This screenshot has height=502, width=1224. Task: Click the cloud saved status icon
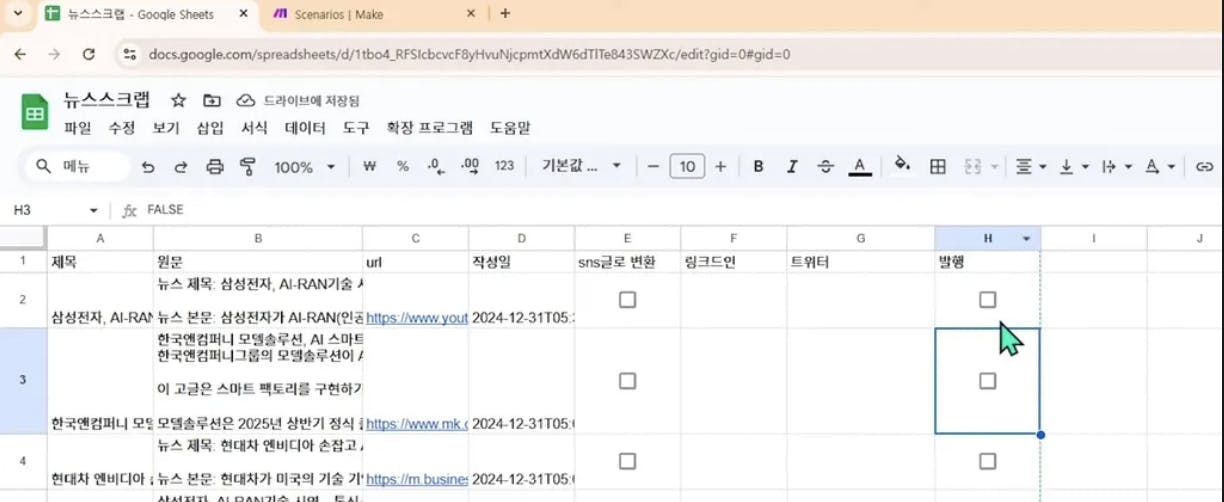(x=245, y=100)
